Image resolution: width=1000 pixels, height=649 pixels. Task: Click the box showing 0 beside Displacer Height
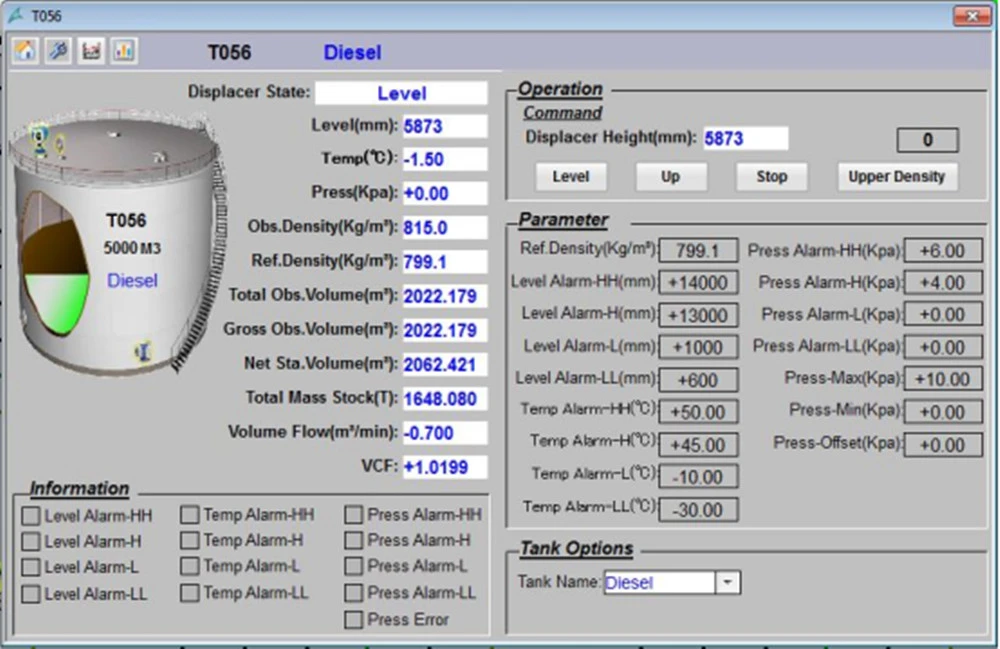(x=927, y=140)
